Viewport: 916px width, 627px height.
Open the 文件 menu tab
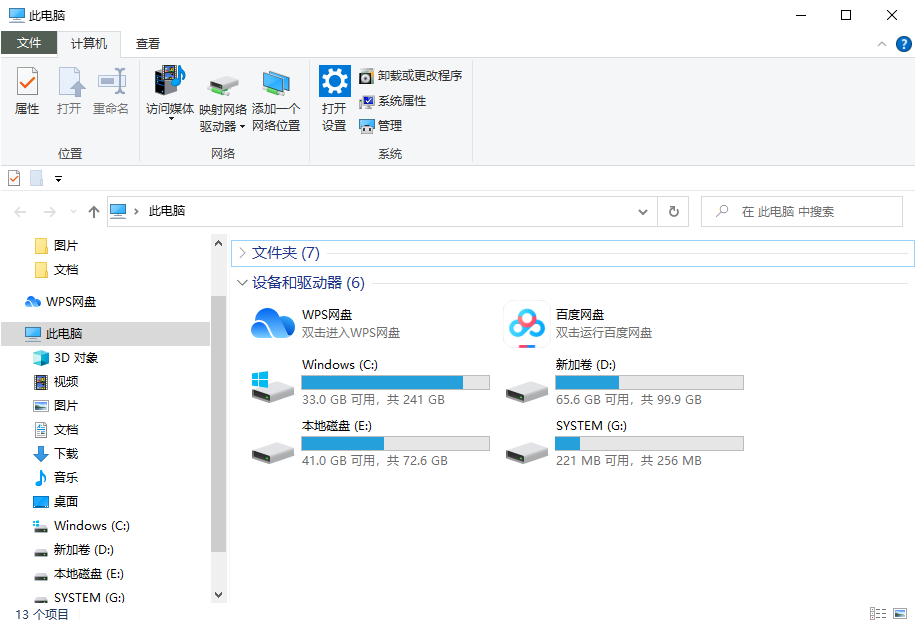coord(29,43)
